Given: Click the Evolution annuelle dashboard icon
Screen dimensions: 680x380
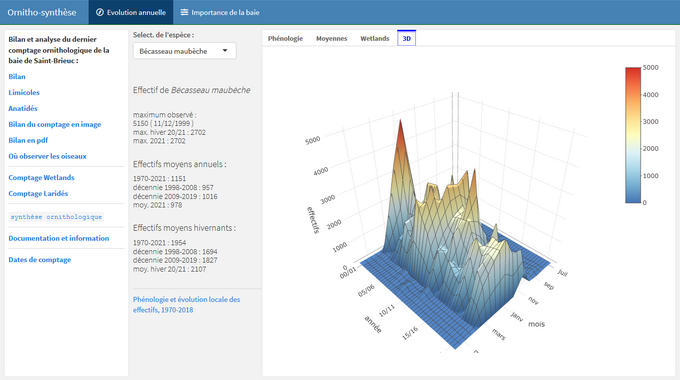Looking at the screenshot, I should (x=100, y=13).
